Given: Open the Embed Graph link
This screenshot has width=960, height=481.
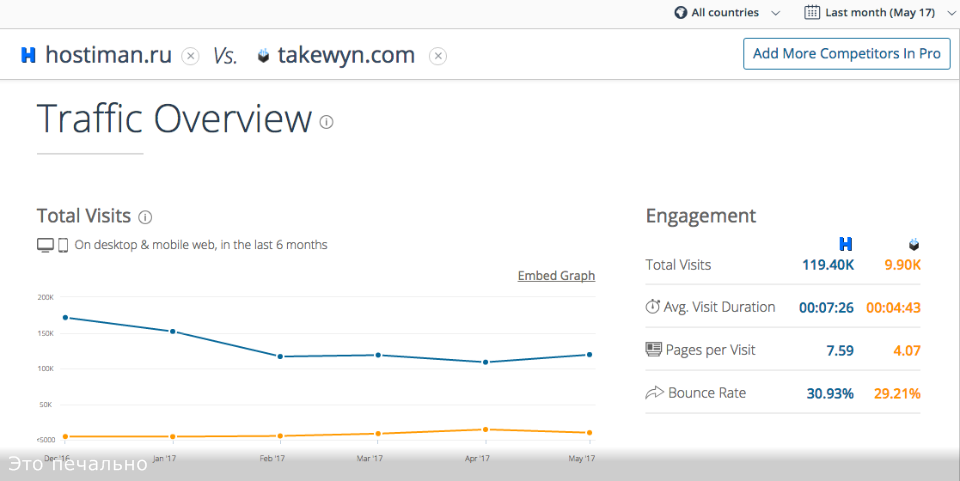Looking at the screenshot, I should tap(557, 275).
